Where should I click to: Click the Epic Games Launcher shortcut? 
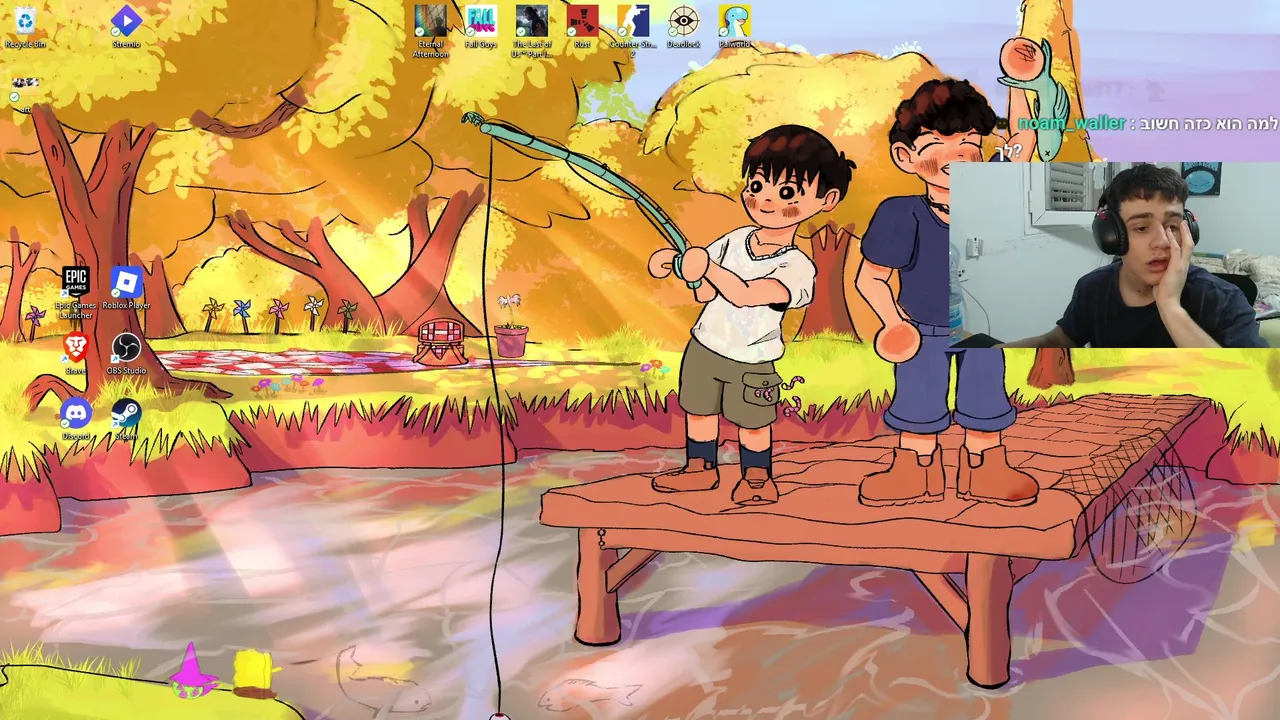tap(75, 293)
